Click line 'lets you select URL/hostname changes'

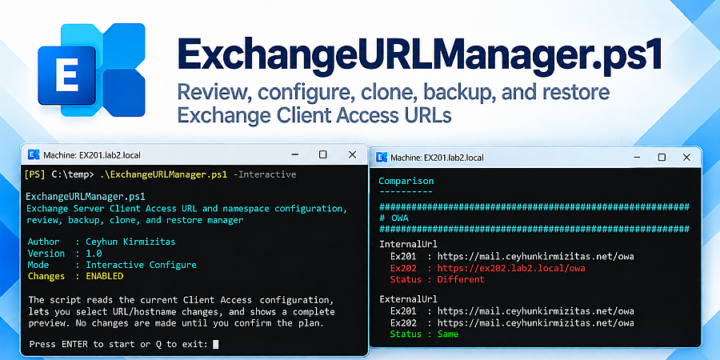pyautogui.click(x=181, y=312)
